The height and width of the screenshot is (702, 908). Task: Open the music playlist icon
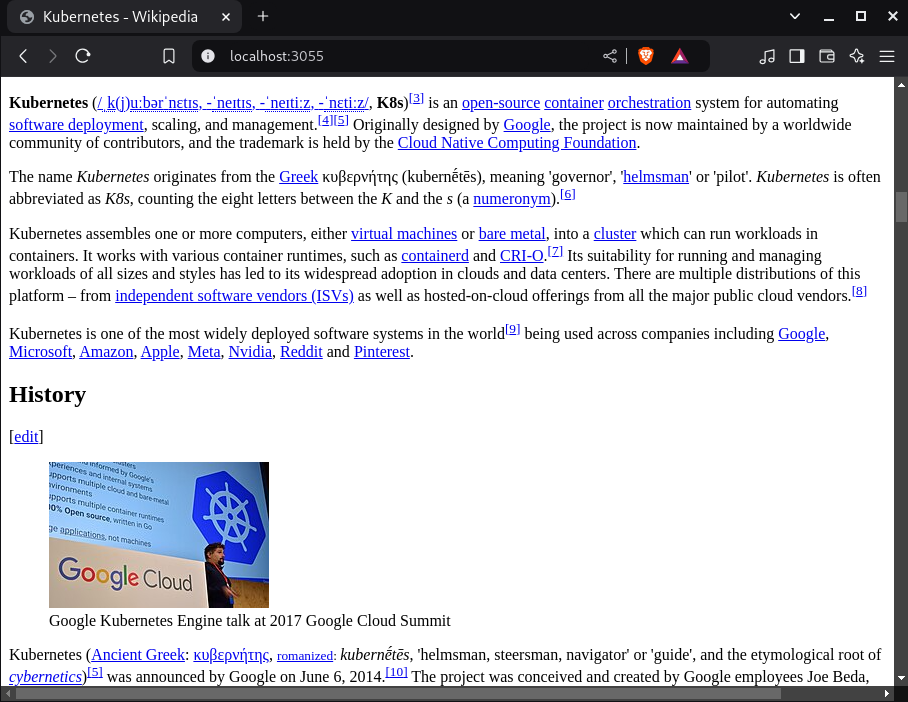click(x=767, y=56)
